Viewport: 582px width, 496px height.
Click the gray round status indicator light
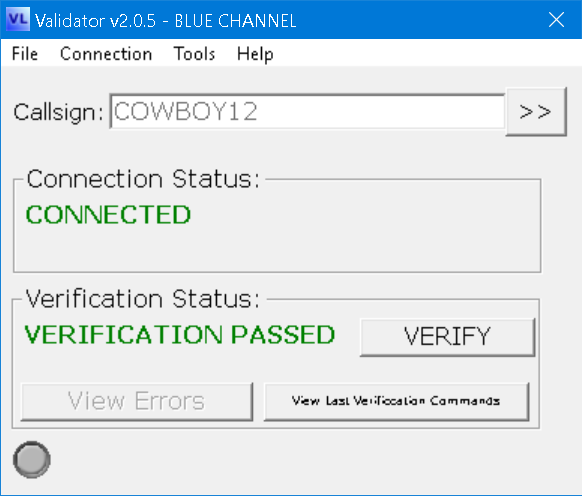[x=32, y=460]
